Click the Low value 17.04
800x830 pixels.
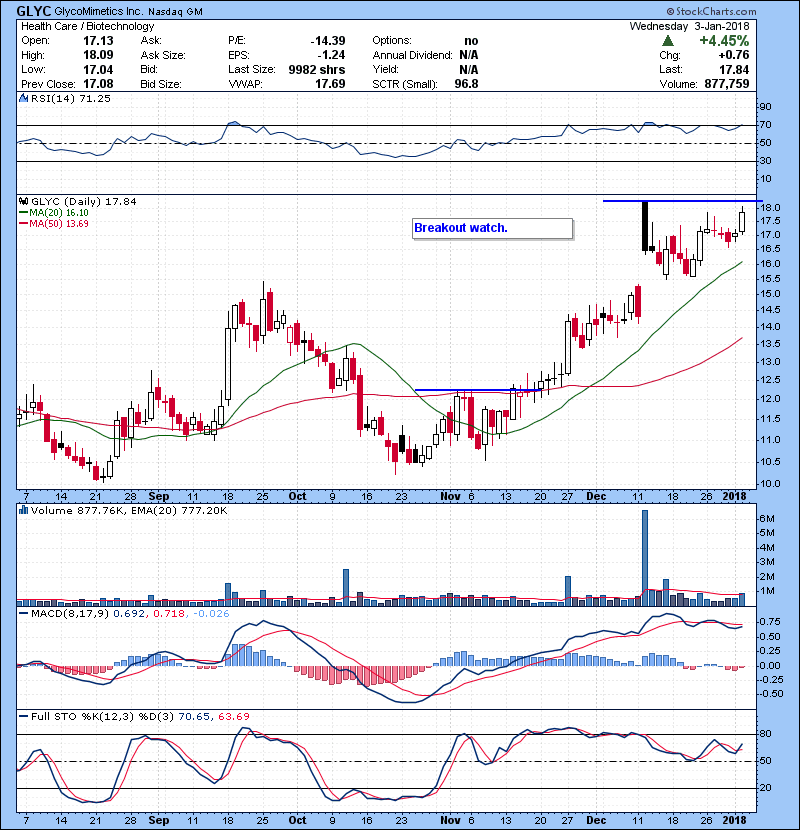click(x=98, y=69)
